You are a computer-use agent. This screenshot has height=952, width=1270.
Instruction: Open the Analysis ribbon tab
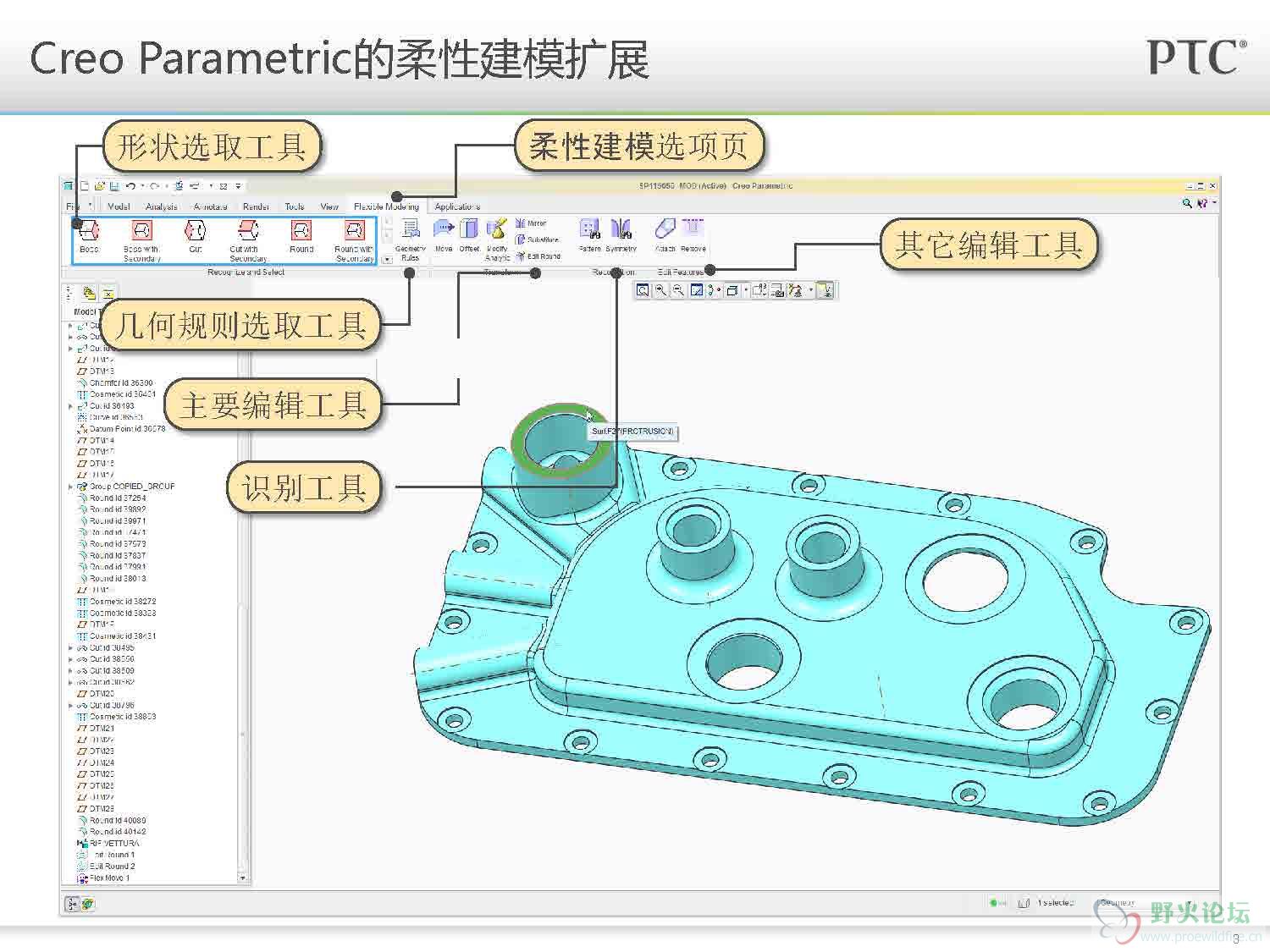[161, 206]
